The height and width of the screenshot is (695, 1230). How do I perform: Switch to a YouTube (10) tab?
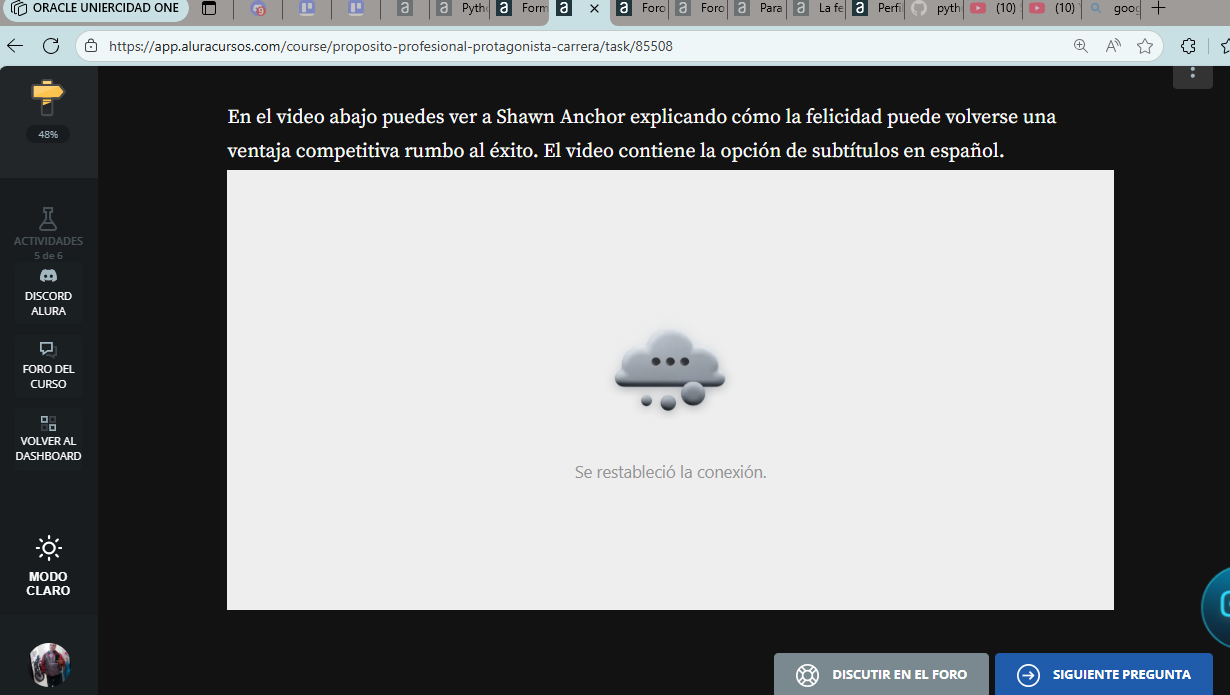coord(992,11)
